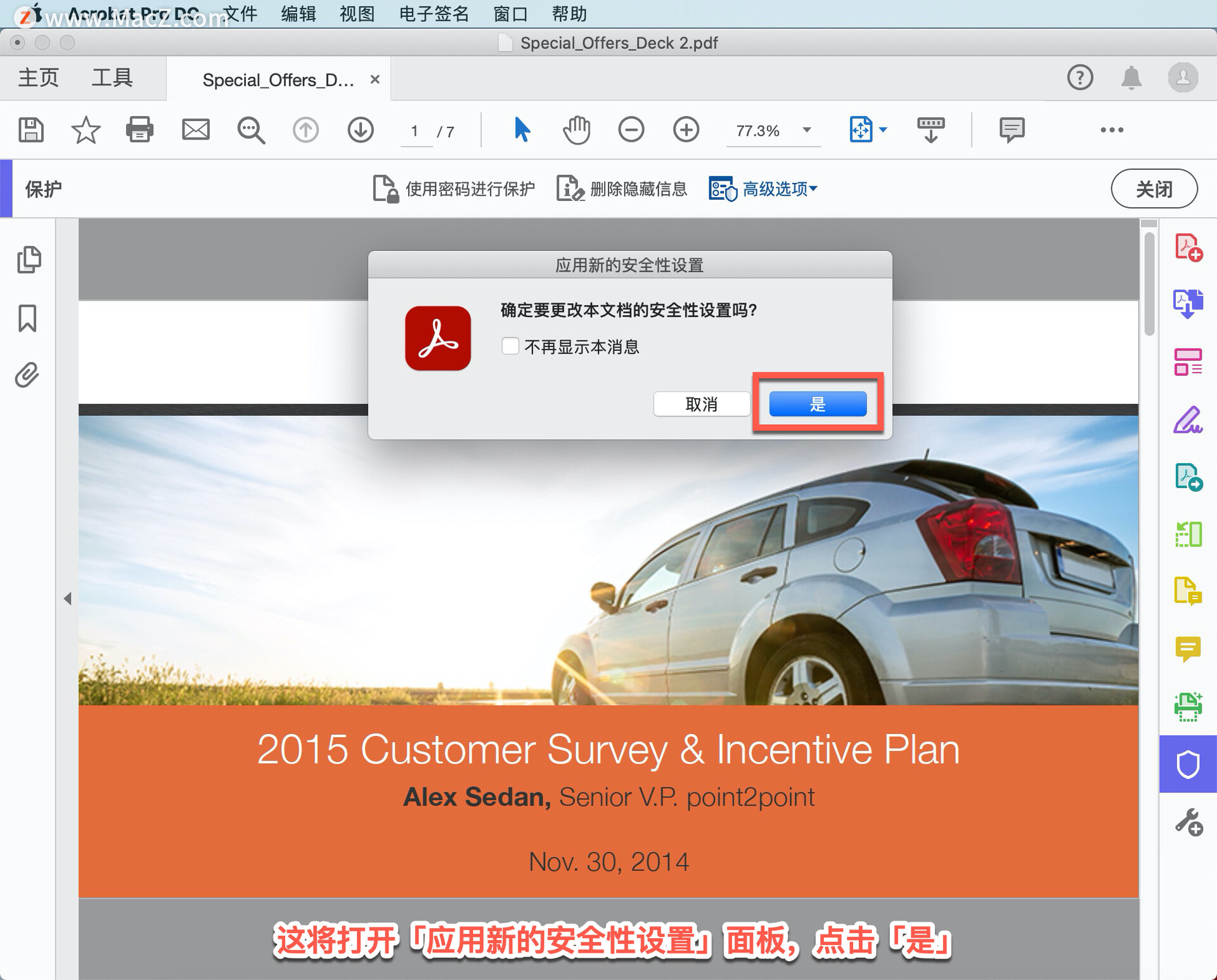Switch to the 工具 tab
1217x980 pixels.
point(112,78)
